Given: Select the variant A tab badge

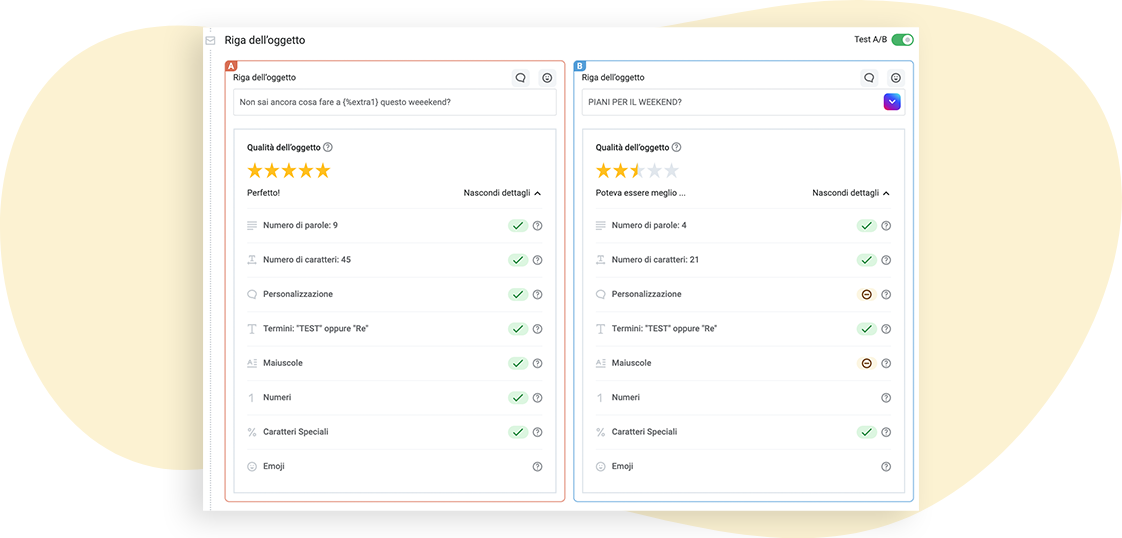Looking at the screenshot, I should point(231,66).
